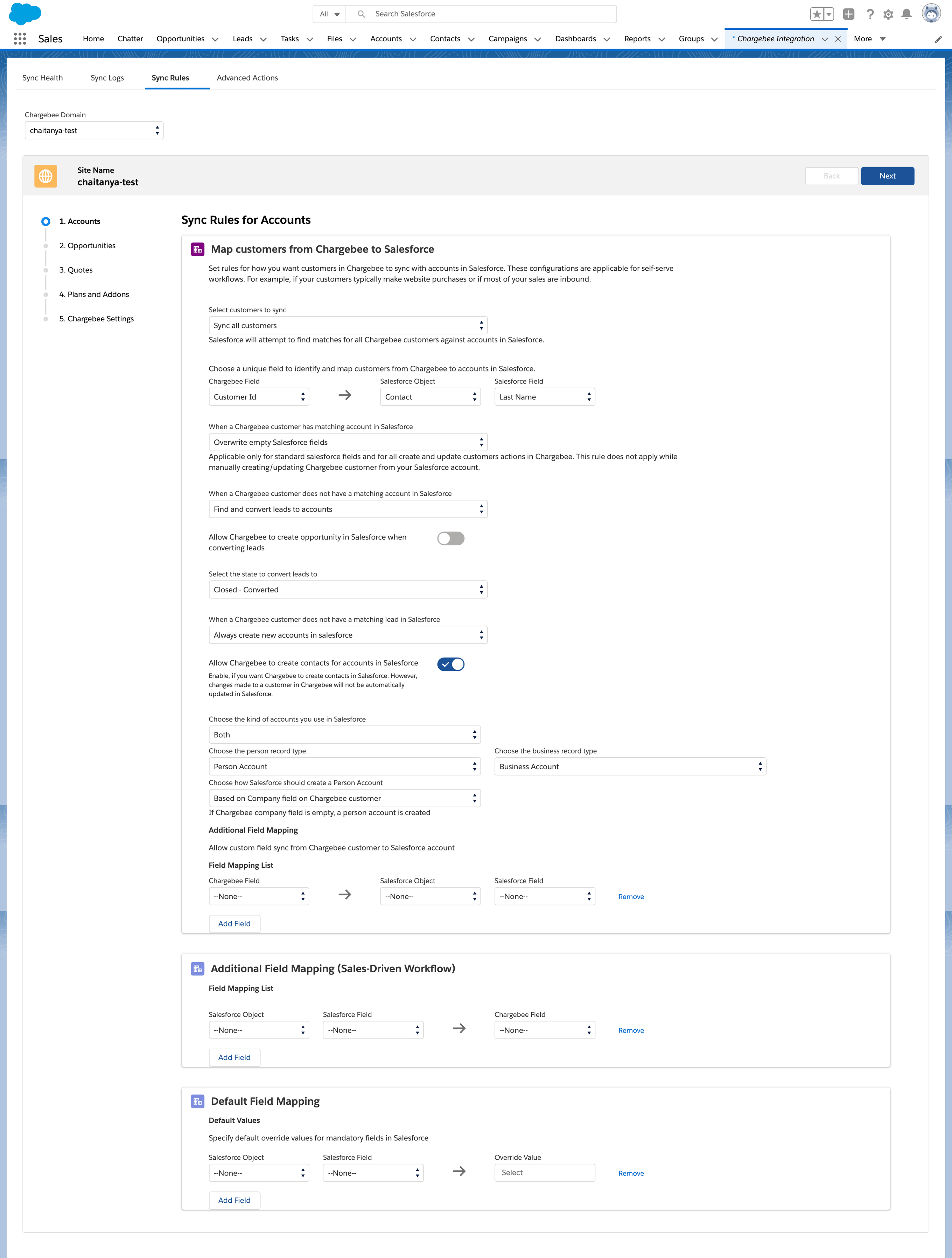This screenshot has width=952, height=1258.
Task: Open the Select customers to sync dropdown
Action: click(348, 325)
